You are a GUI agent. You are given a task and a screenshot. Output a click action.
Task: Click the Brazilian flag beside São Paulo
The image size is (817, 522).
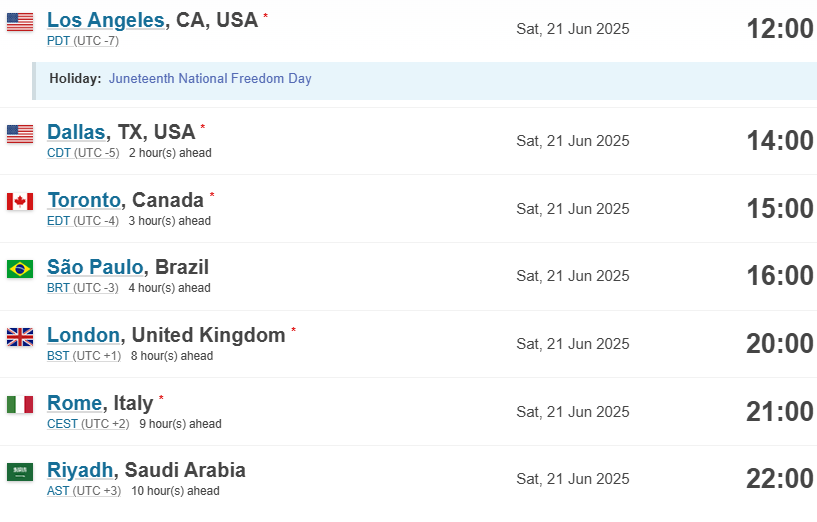[x=20, y=269]
